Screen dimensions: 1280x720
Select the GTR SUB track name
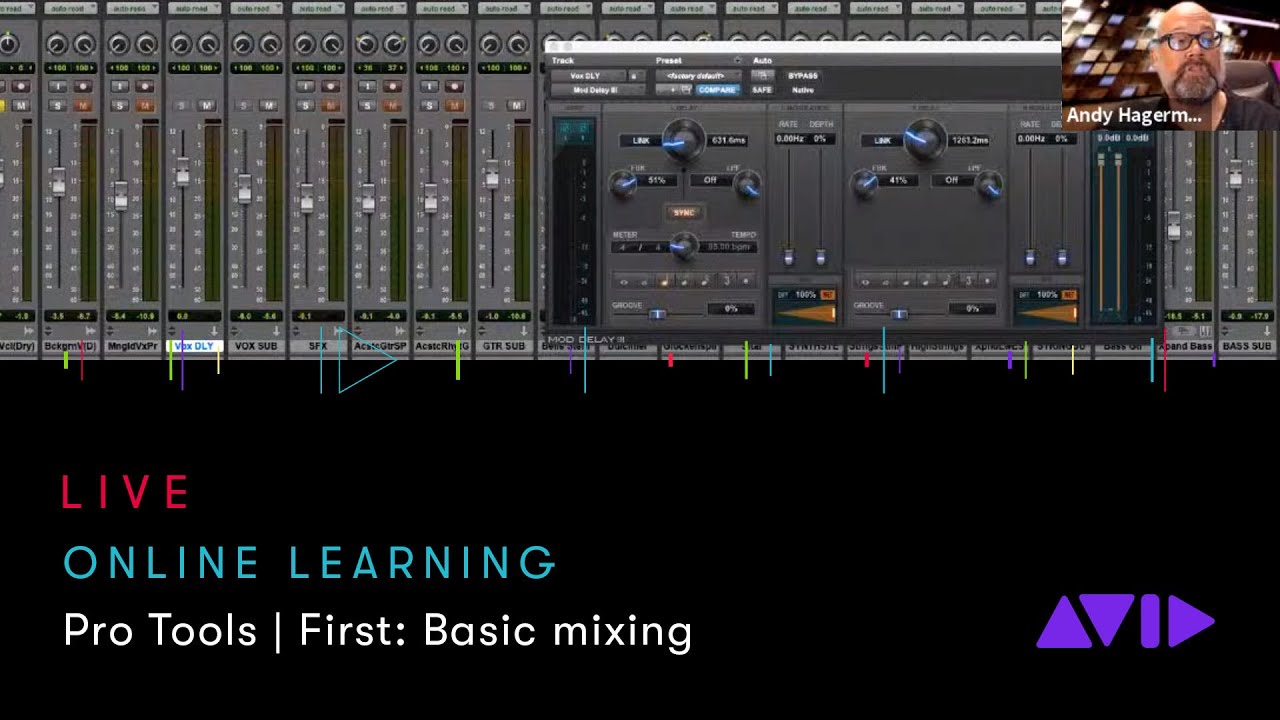[504, 346]
